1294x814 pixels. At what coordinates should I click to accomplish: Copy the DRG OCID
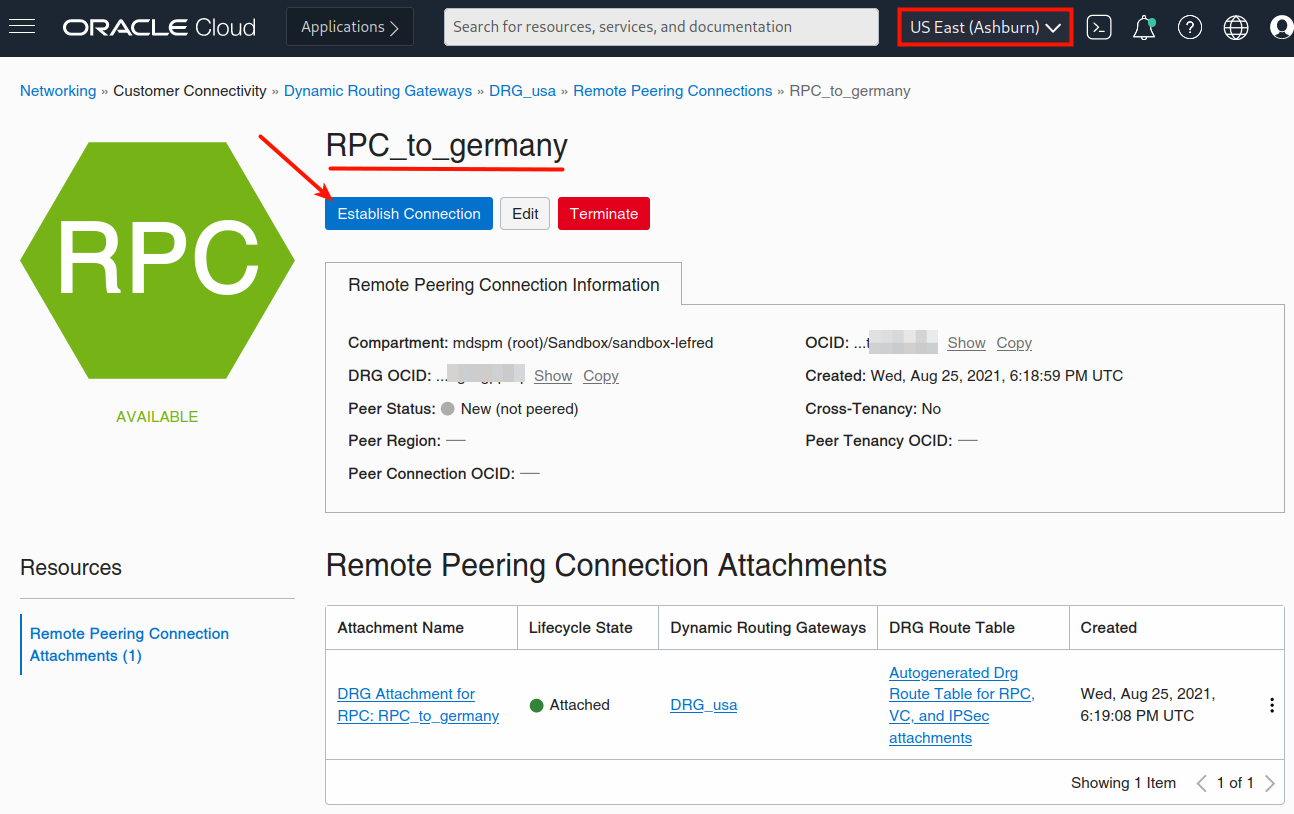(601, 376)
